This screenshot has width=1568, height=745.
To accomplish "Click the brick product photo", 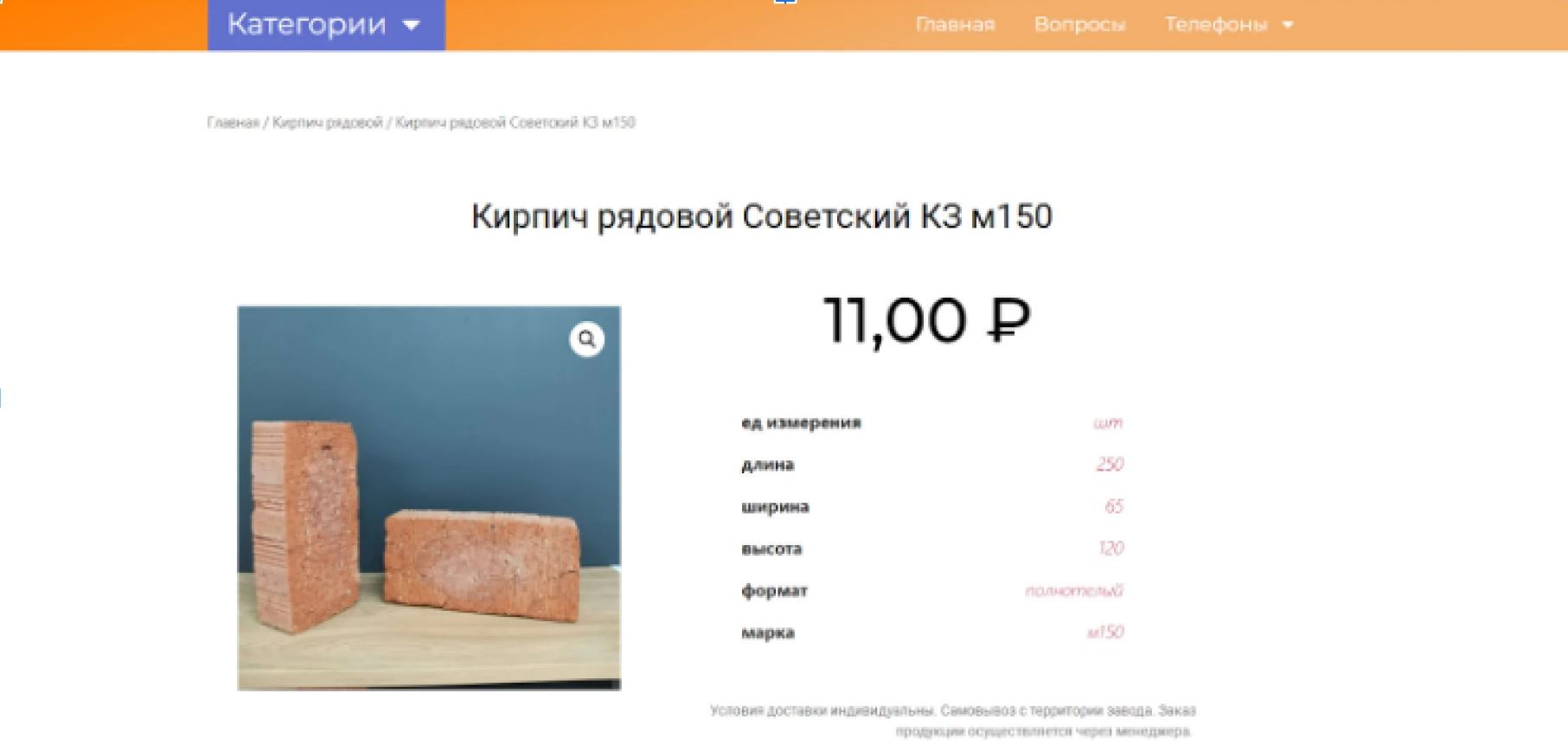I will [429, 498].
